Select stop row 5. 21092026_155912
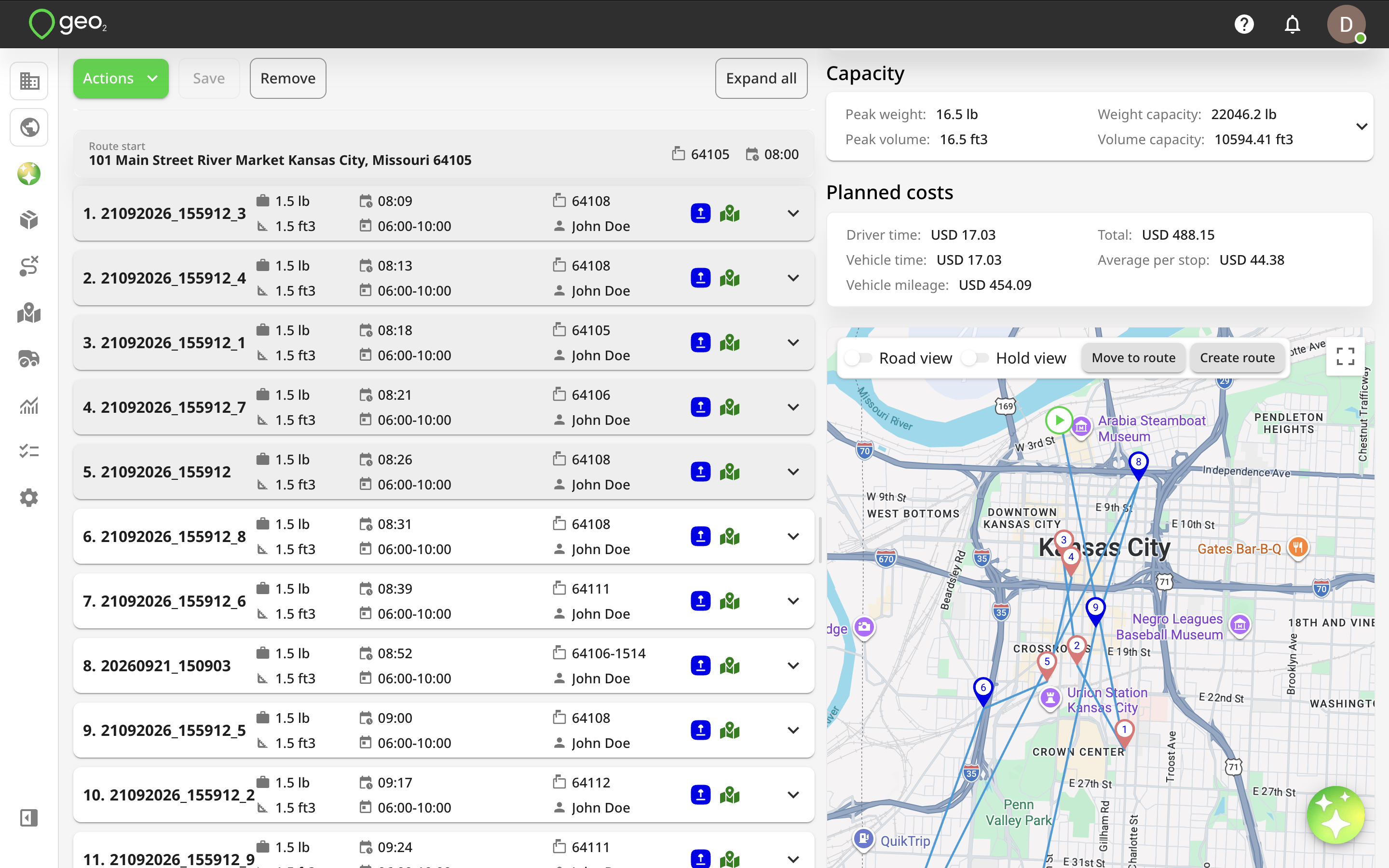 444,472
